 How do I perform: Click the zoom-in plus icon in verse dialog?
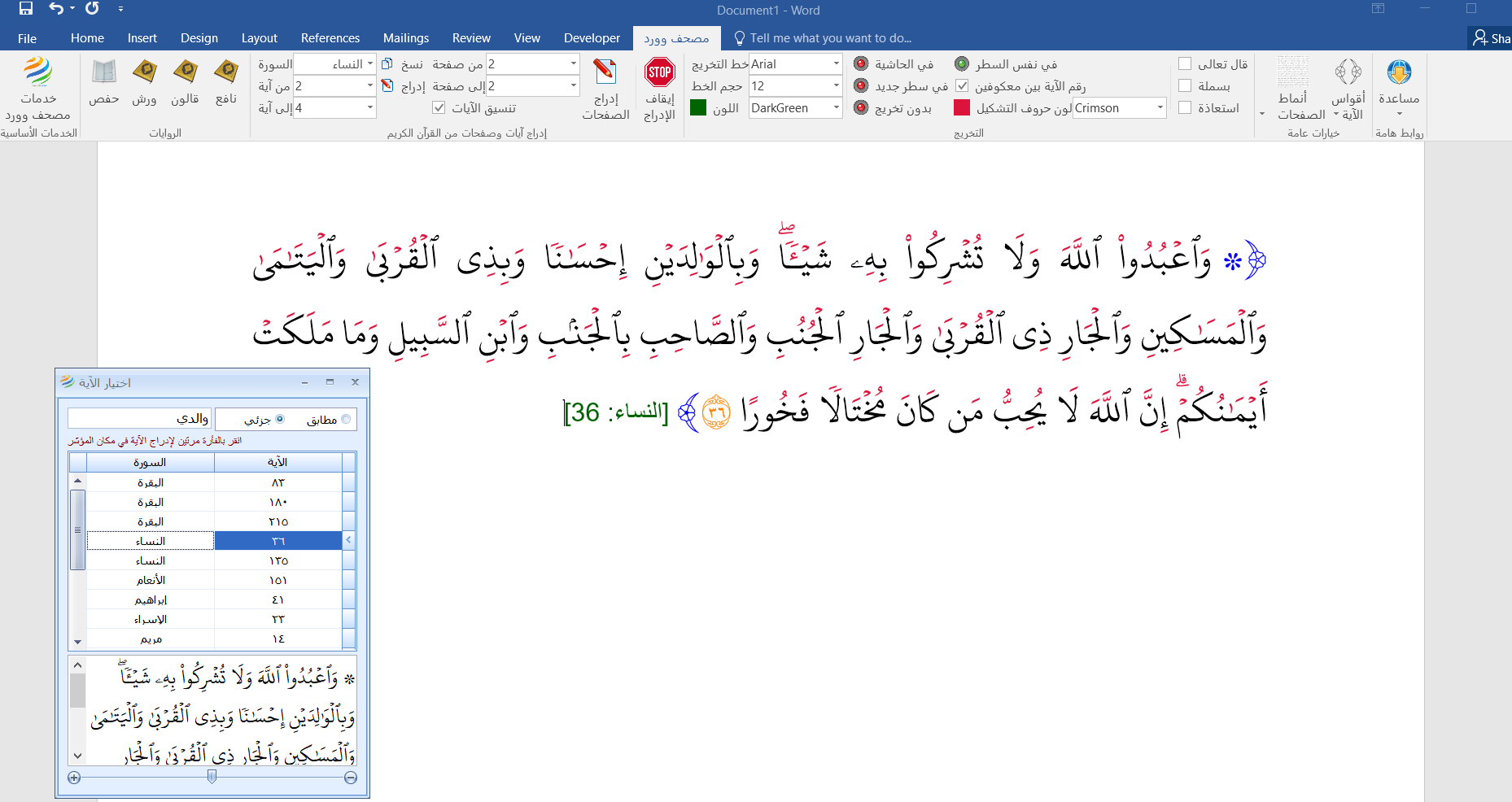tap(74, 778)
